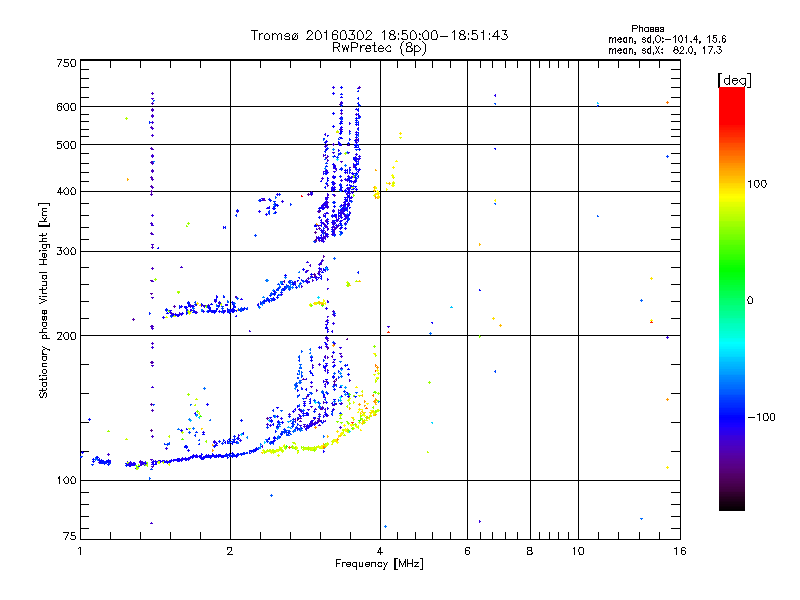
Task: Click the colorbar label '100'
Action: [x=757, y=184]
